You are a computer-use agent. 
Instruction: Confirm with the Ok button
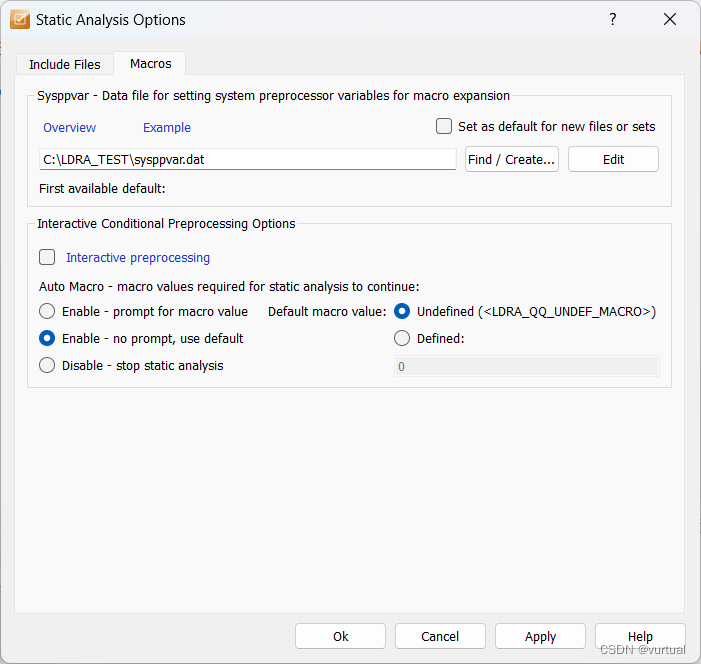(340, 636)
